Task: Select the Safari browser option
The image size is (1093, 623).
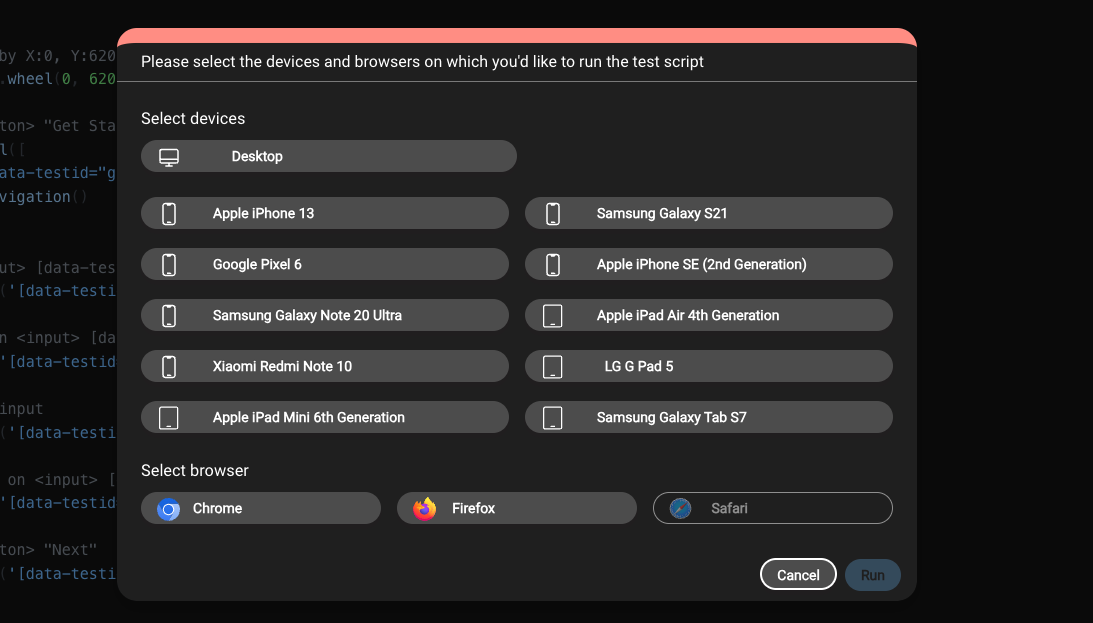Action: click(772, 508)
